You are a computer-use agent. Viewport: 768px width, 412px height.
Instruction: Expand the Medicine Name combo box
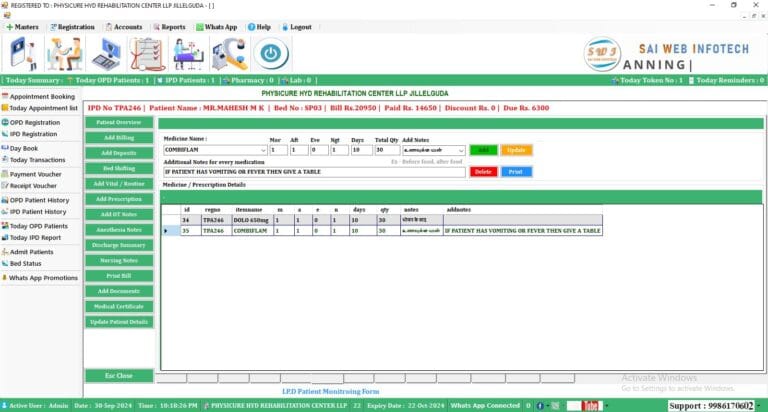[x=263, y=150]
